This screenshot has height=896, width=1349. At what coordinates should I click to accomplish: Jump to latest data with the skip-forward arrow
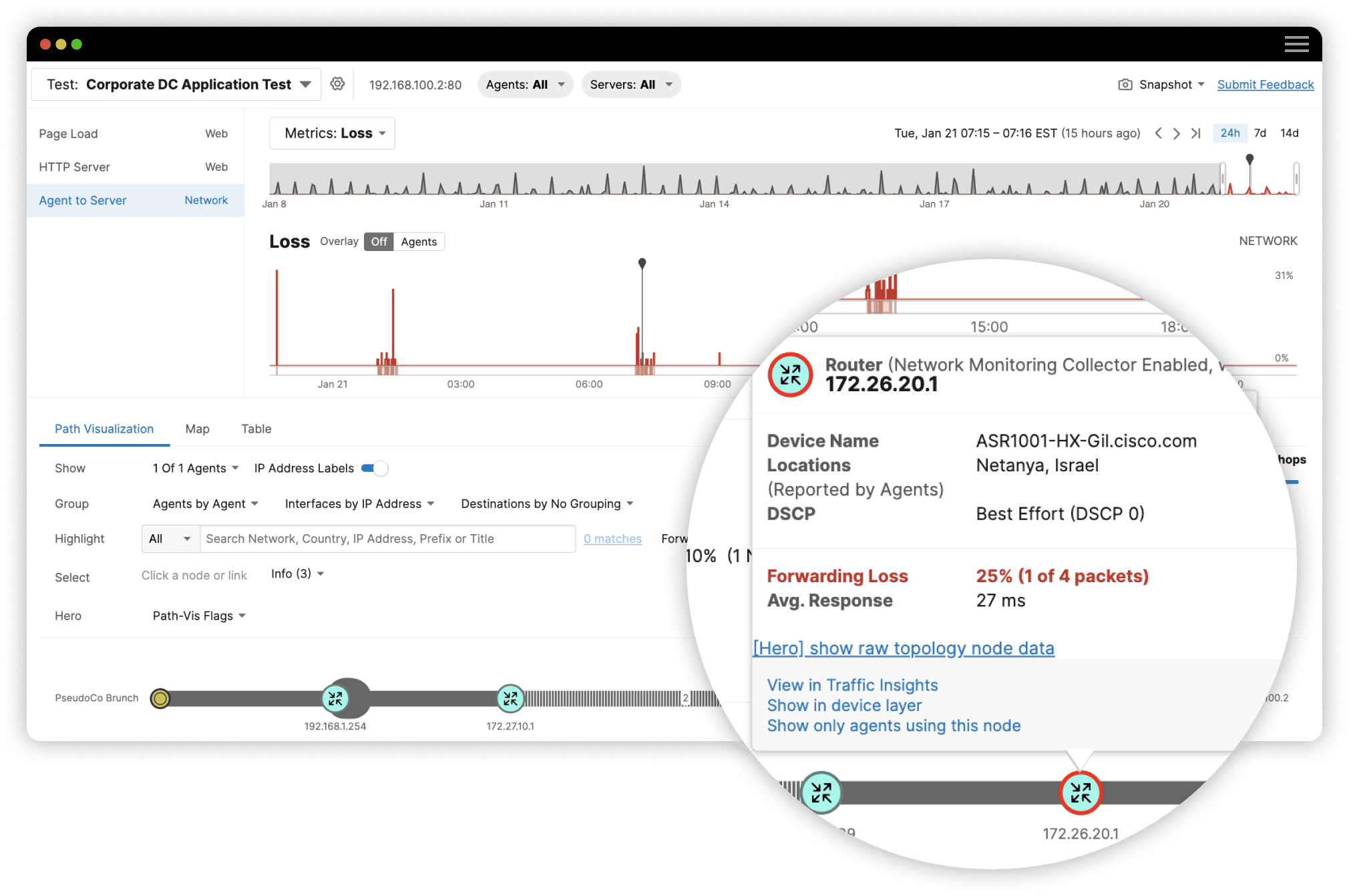coord(1195,133)
